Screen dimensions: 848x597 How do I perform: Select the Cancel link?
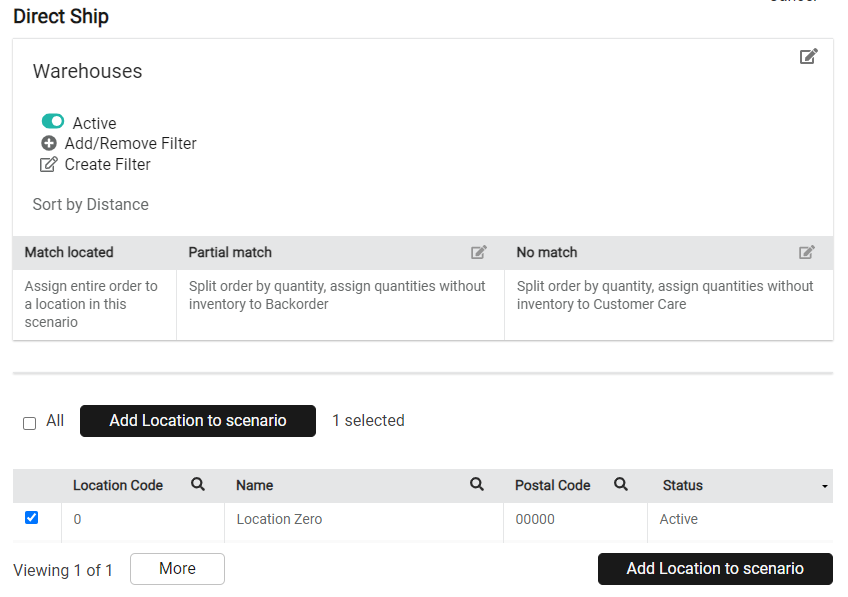click(x=793, y=3)
